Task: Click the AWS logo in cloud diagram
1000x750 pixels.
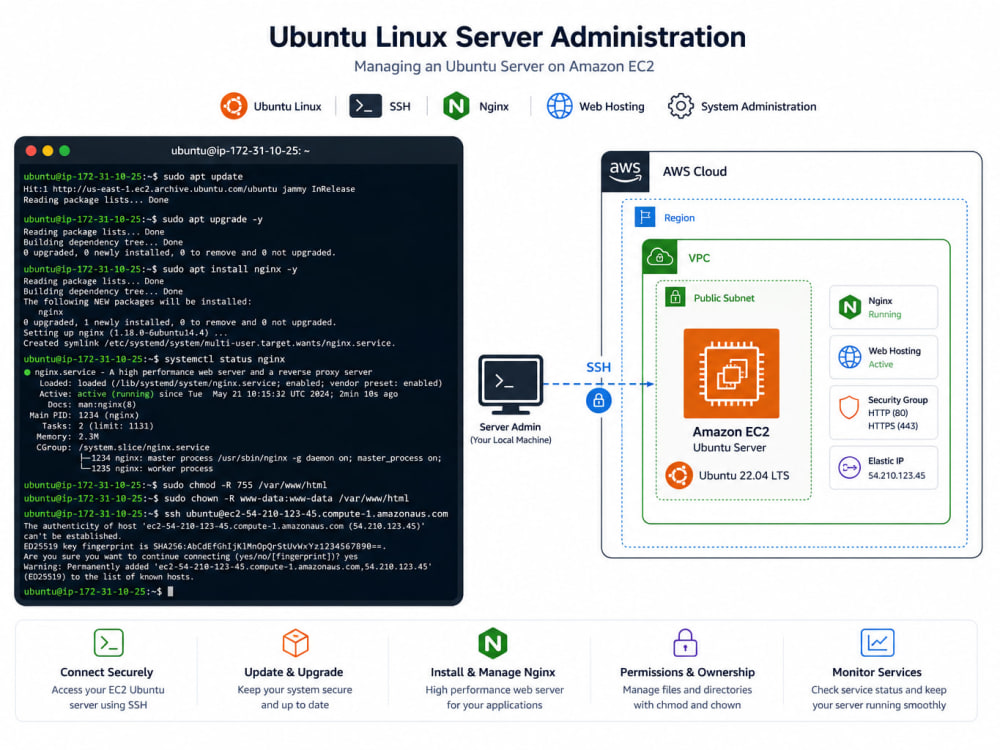Action: pyautogui.click(x=625, y=172)
